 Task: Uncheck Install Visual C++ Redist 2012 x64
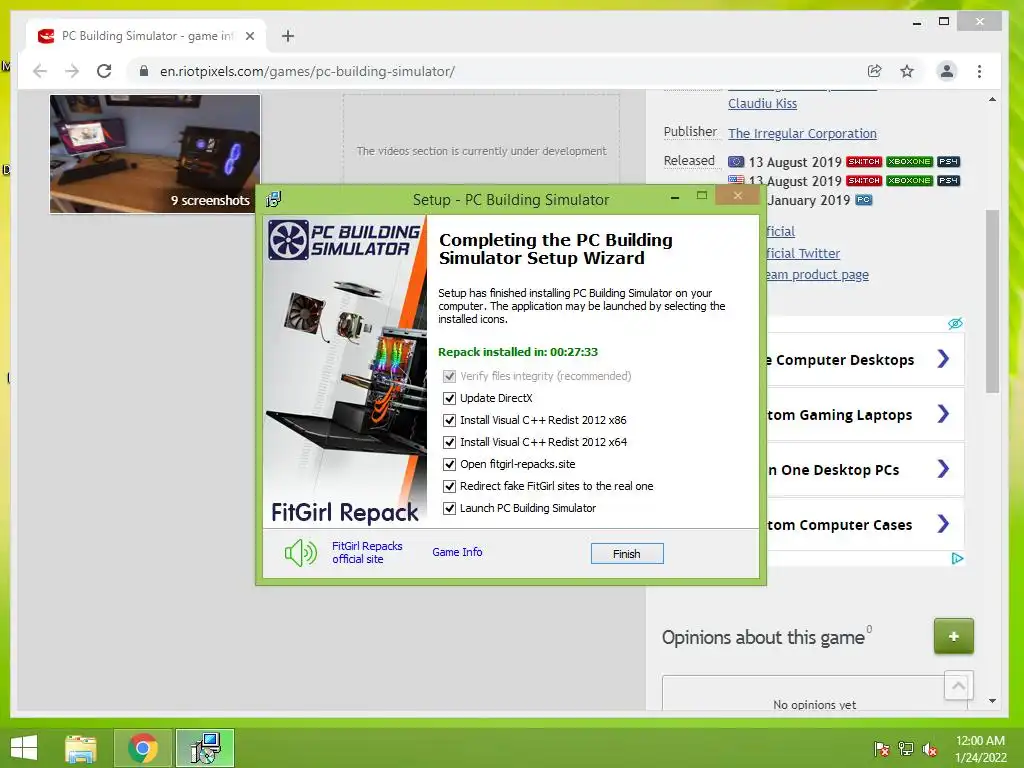[x=449, y=442]
